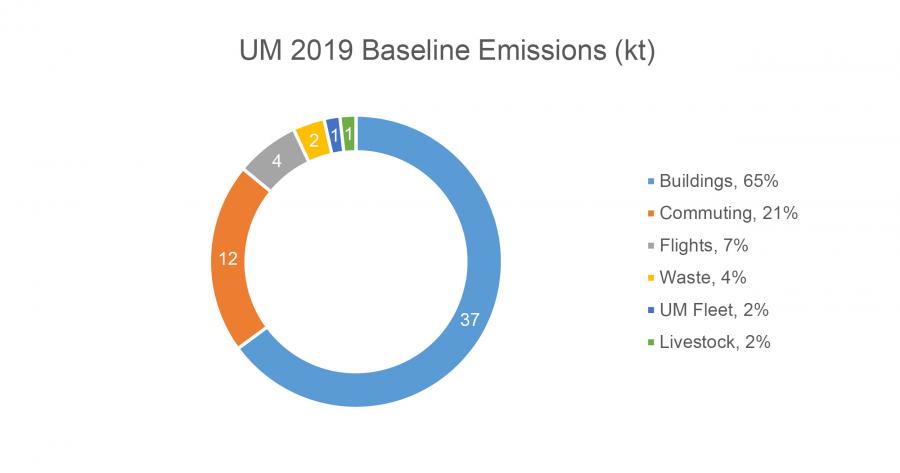
Task: Click the light blue Buildings legend swatch
Action: point(652,181)
